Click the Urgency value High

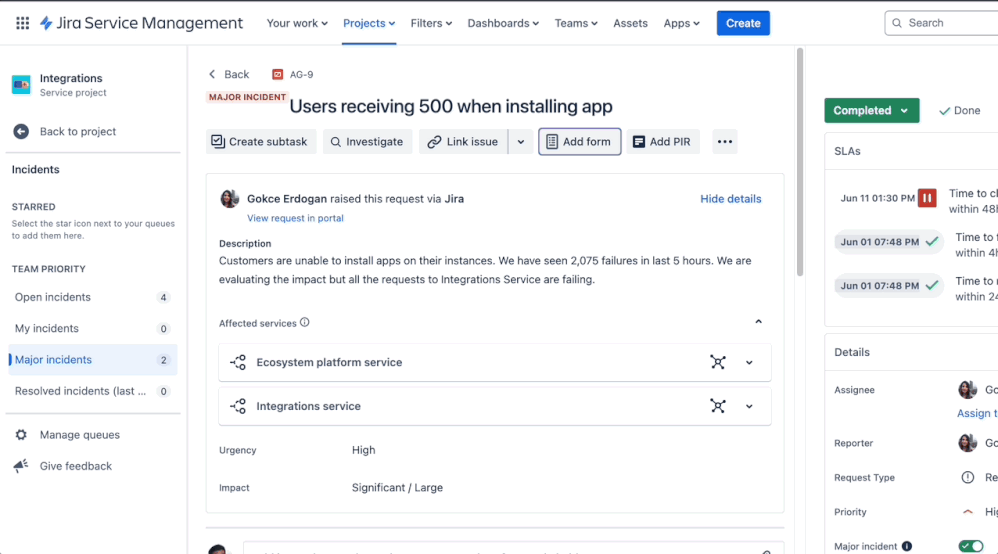click(363, 450)
